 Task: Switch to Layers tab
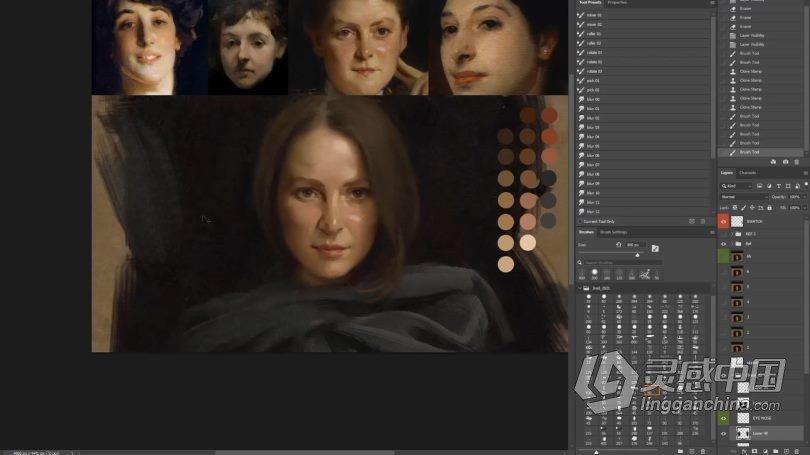[x=727, y=172]
